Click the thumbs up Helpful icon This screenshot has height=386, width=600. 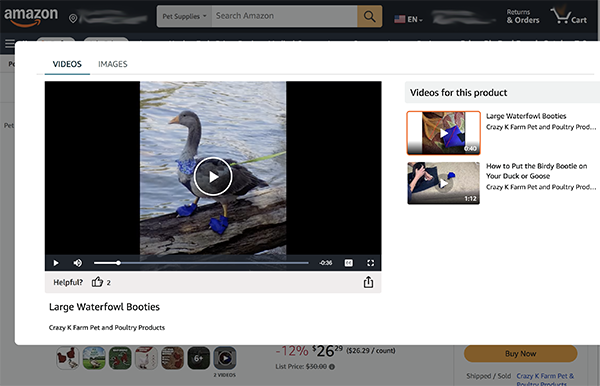97,282
